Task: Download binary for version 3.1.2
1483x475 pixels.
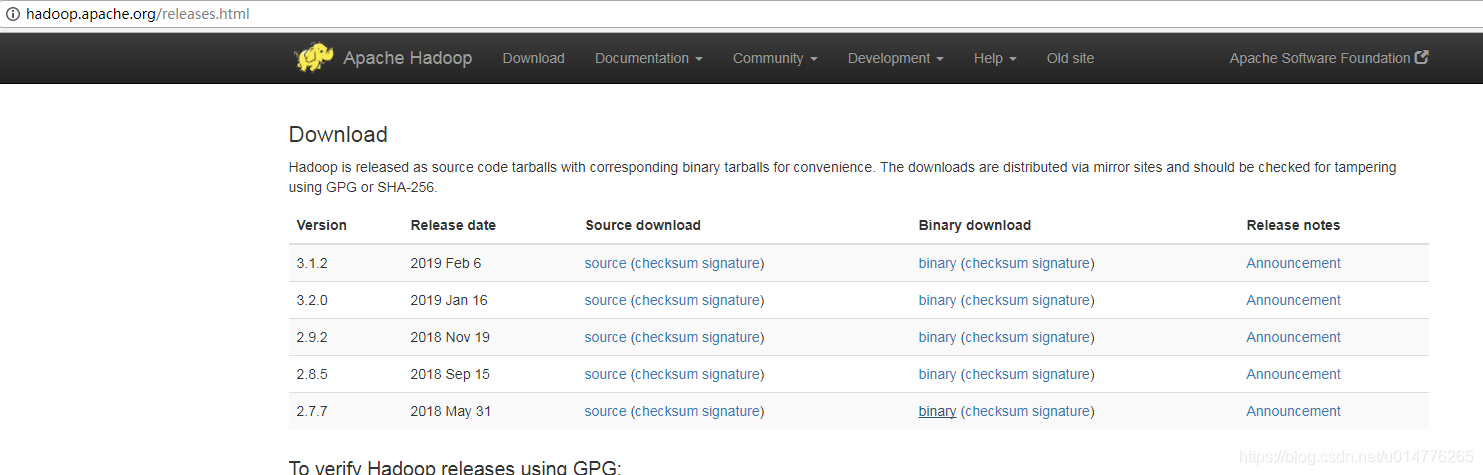Action: (937, 263)
